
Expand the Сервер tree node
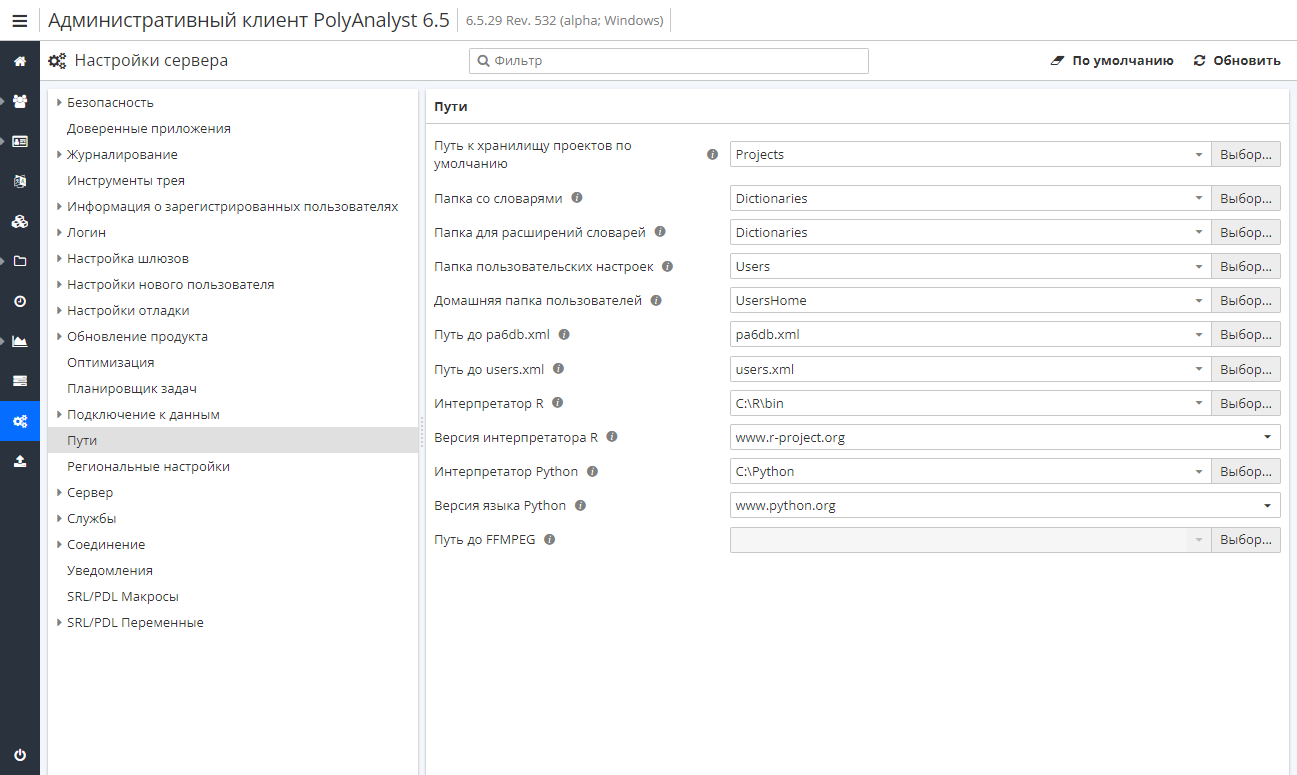click(x=59, y=492)
